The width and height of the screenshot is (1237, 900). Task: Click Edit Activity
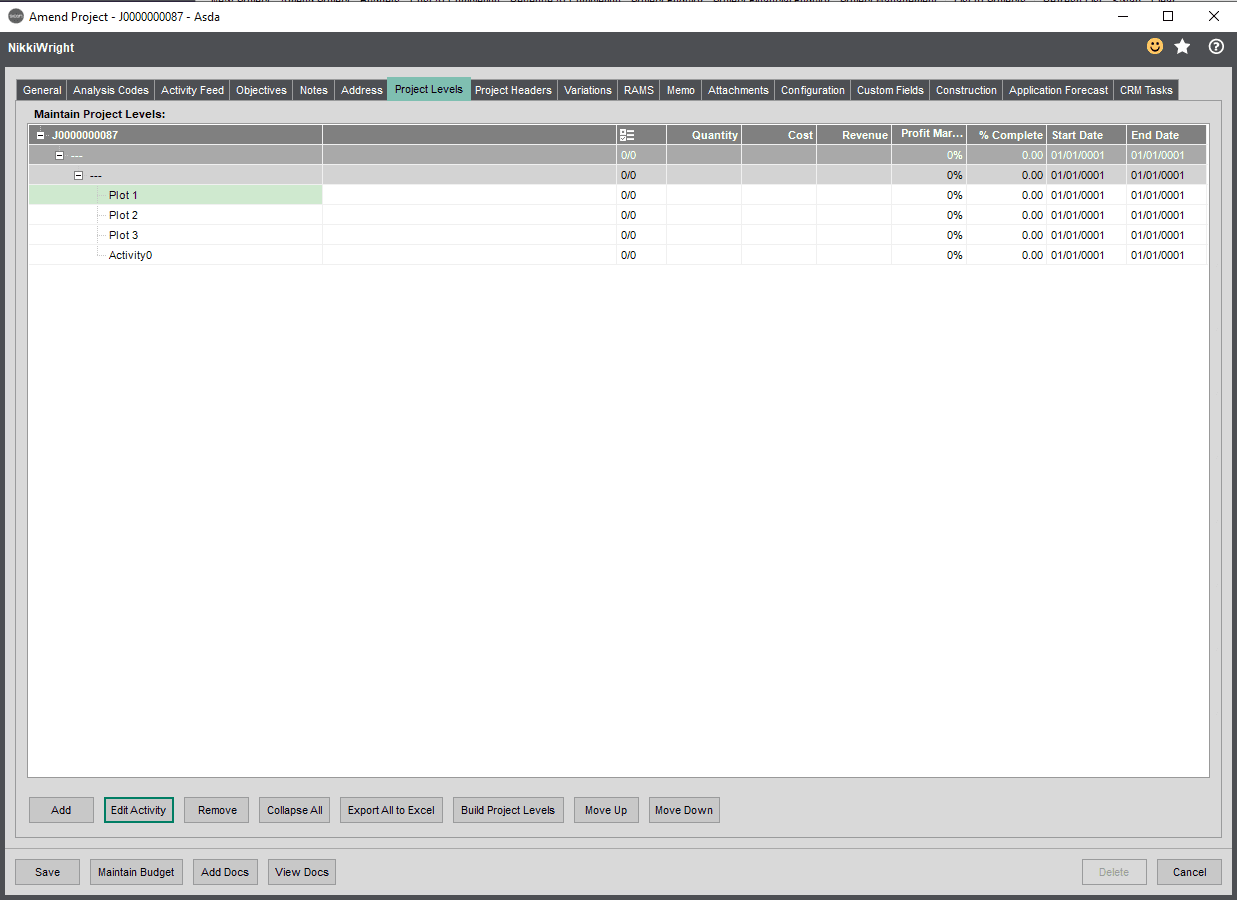click(x=139, y=810)
